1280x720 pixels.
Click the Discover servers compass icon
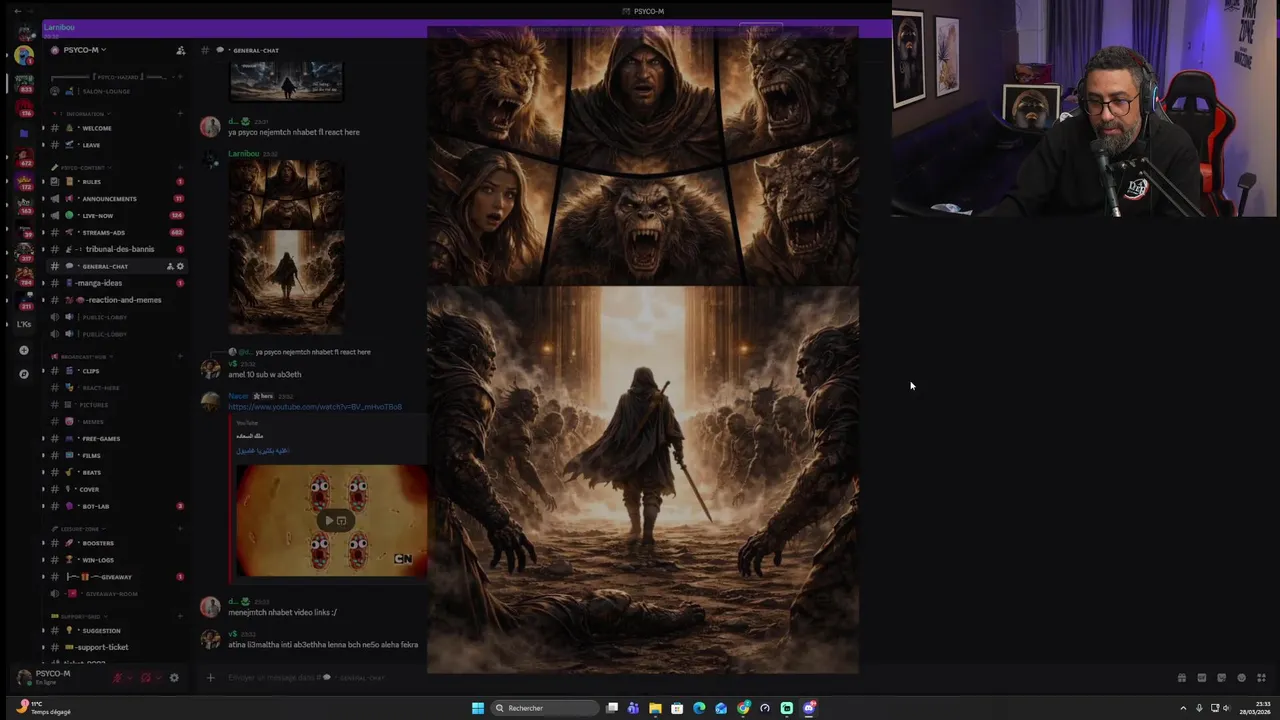pyautogui.click(x=24, y=374)
